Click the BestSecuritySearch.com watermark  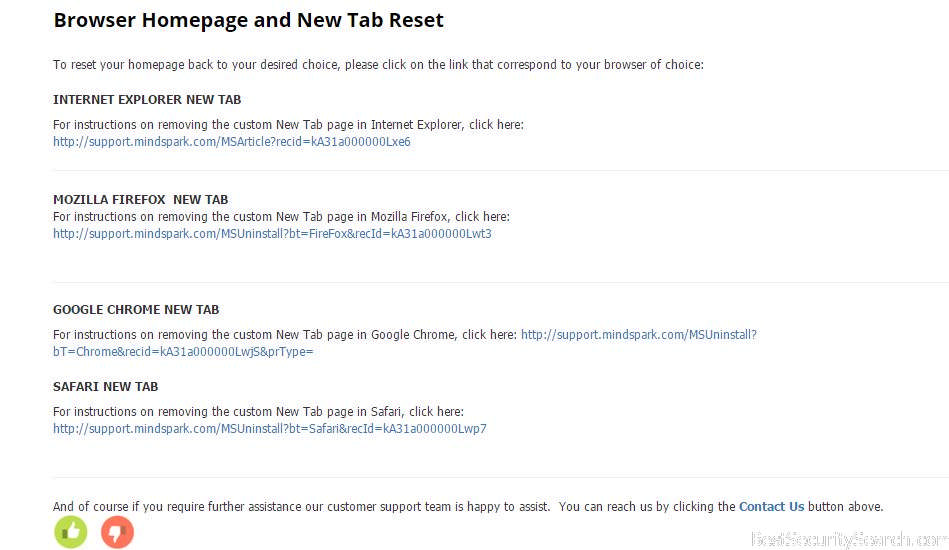click(845, 539)
